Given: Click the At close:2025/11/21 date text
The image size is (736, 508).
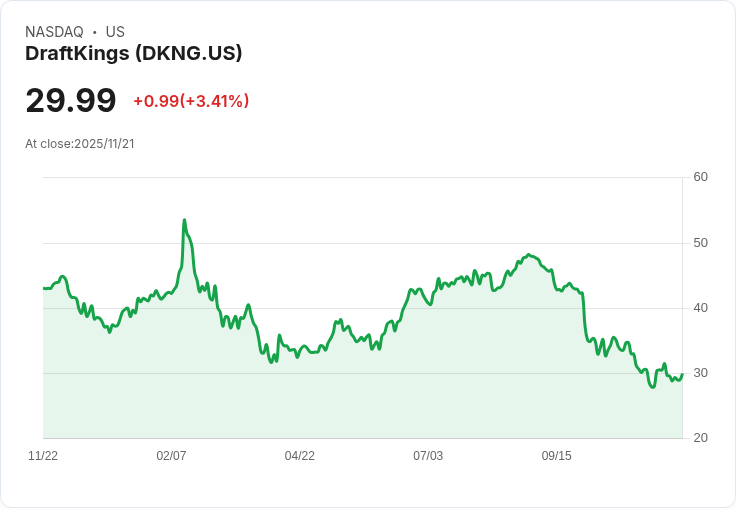Looking at the screenshot, I should tap(80, 144).
